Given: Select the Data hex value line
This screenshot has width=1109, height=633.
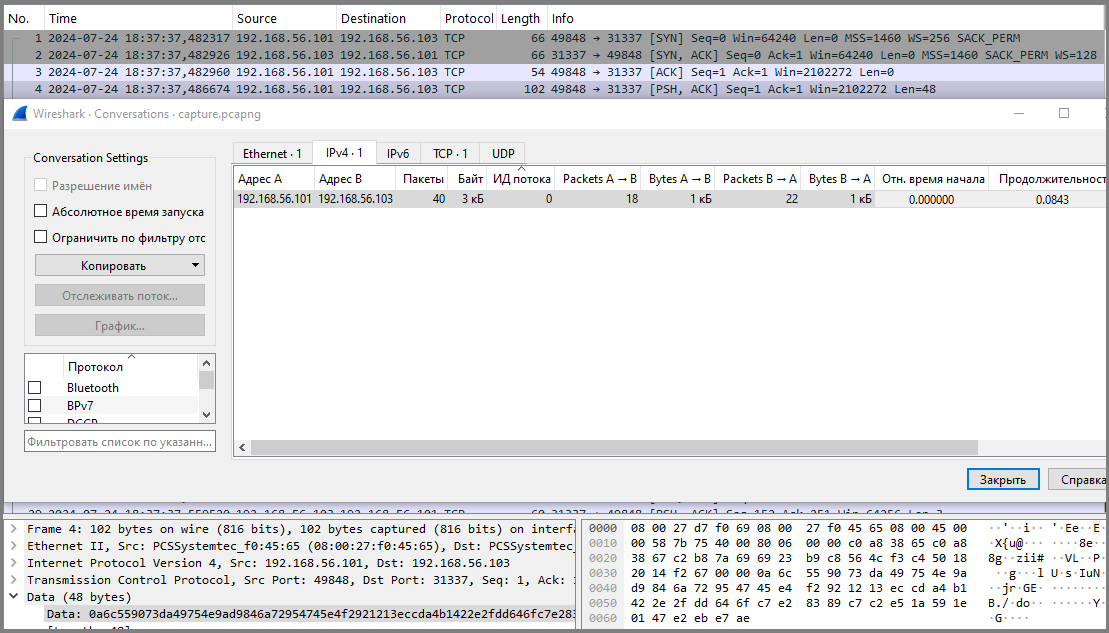Looking at the screenshot, I should [310, 614].
